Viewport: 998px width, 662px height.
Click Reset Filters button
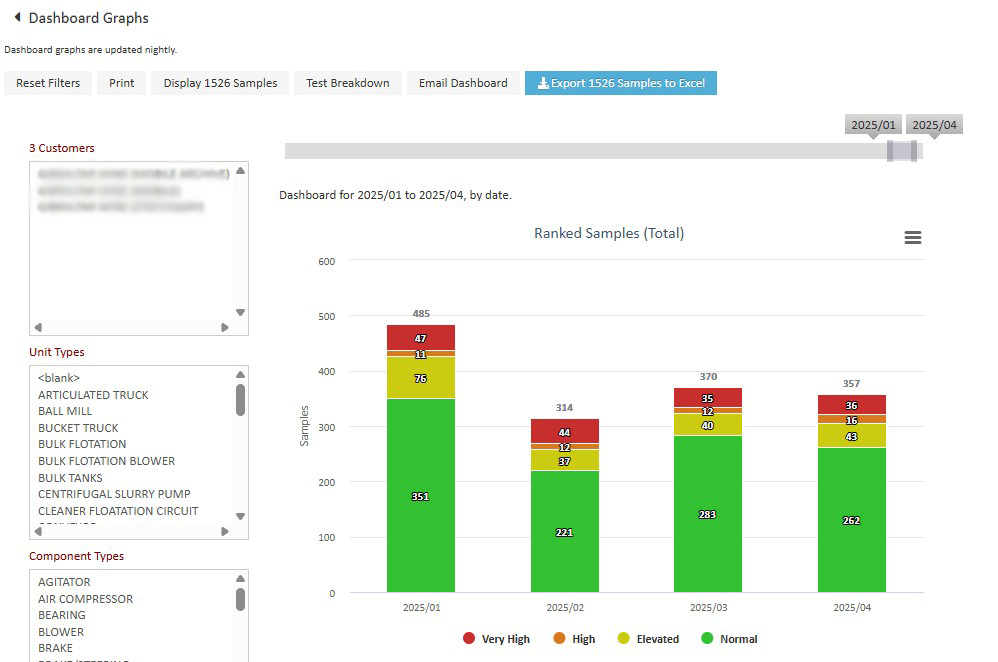coord(48,83)
